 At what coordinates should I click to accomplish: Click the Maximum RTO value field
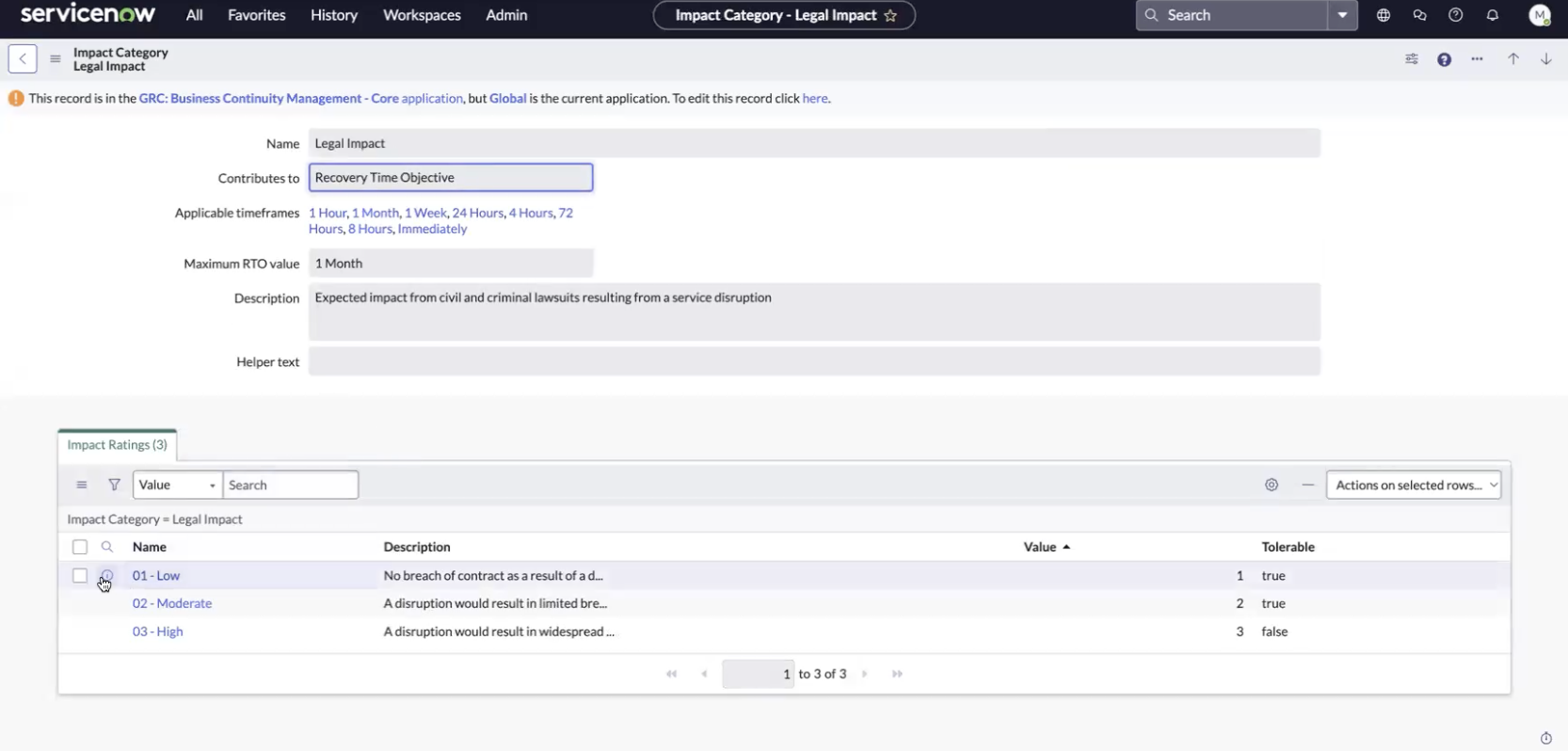[451, 264]
